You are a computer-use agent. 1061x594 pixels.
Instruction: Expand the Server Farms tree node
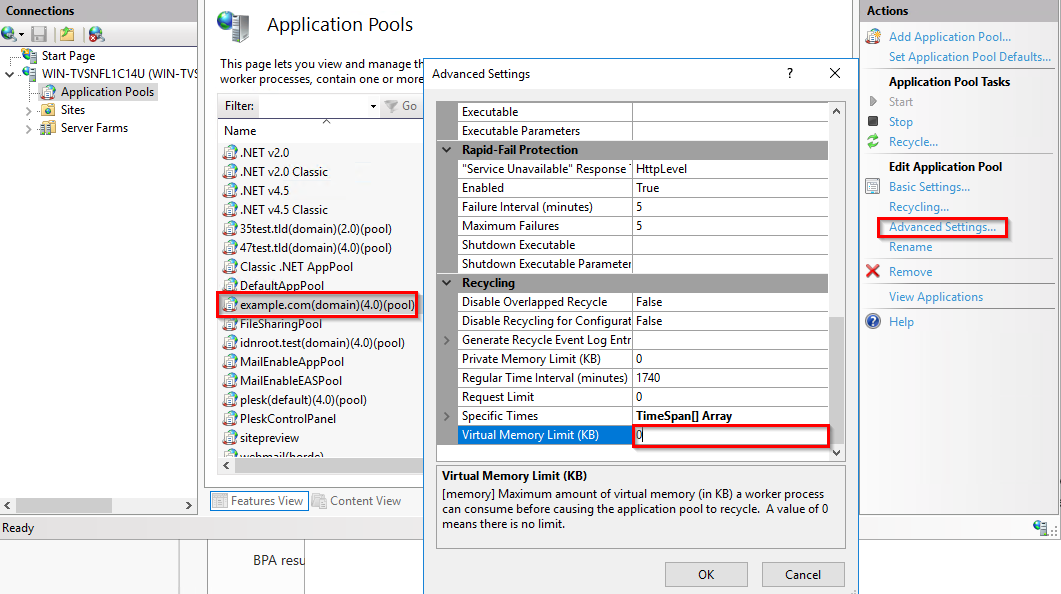pyautogui.click(x=28, y=128)
